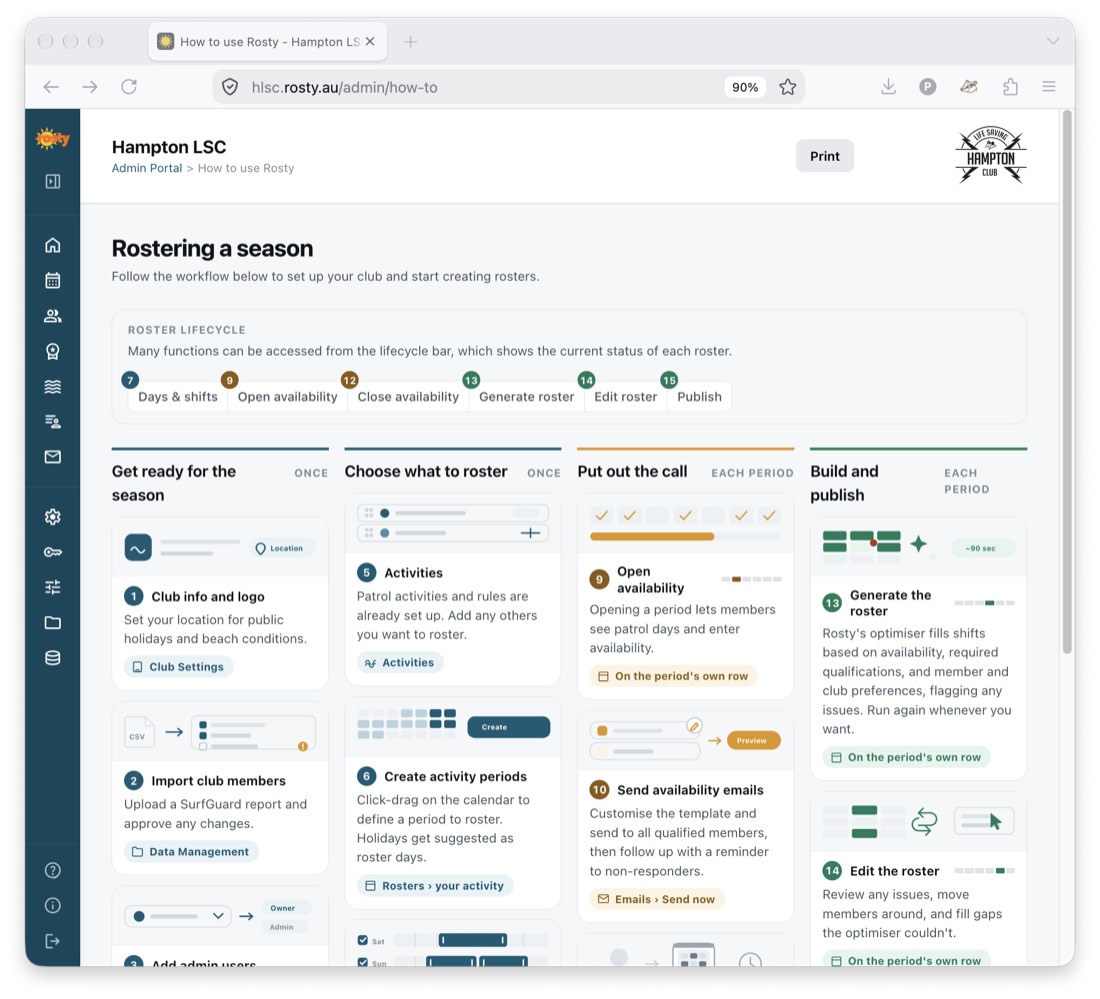
Task: Open the calendar rosters sidebar icon
Action: point(53,280)
